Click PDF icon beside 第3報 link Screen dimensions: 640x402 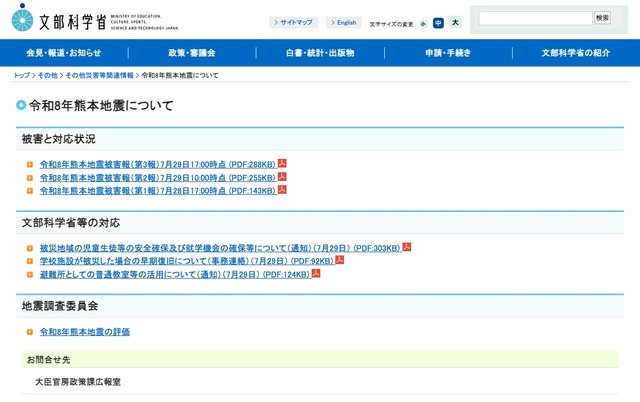(282, 163)
